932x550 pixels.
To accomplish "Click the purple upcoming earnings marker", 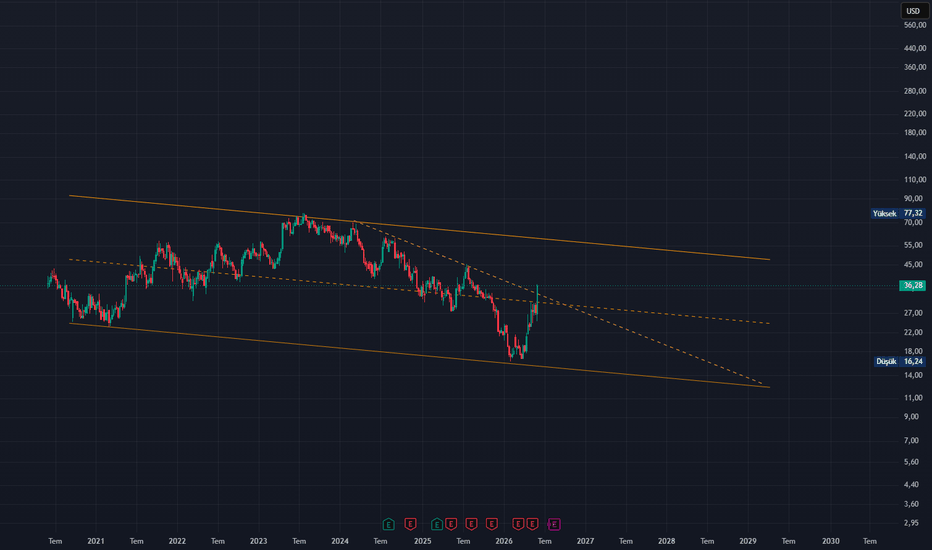I will coord(554,524).
